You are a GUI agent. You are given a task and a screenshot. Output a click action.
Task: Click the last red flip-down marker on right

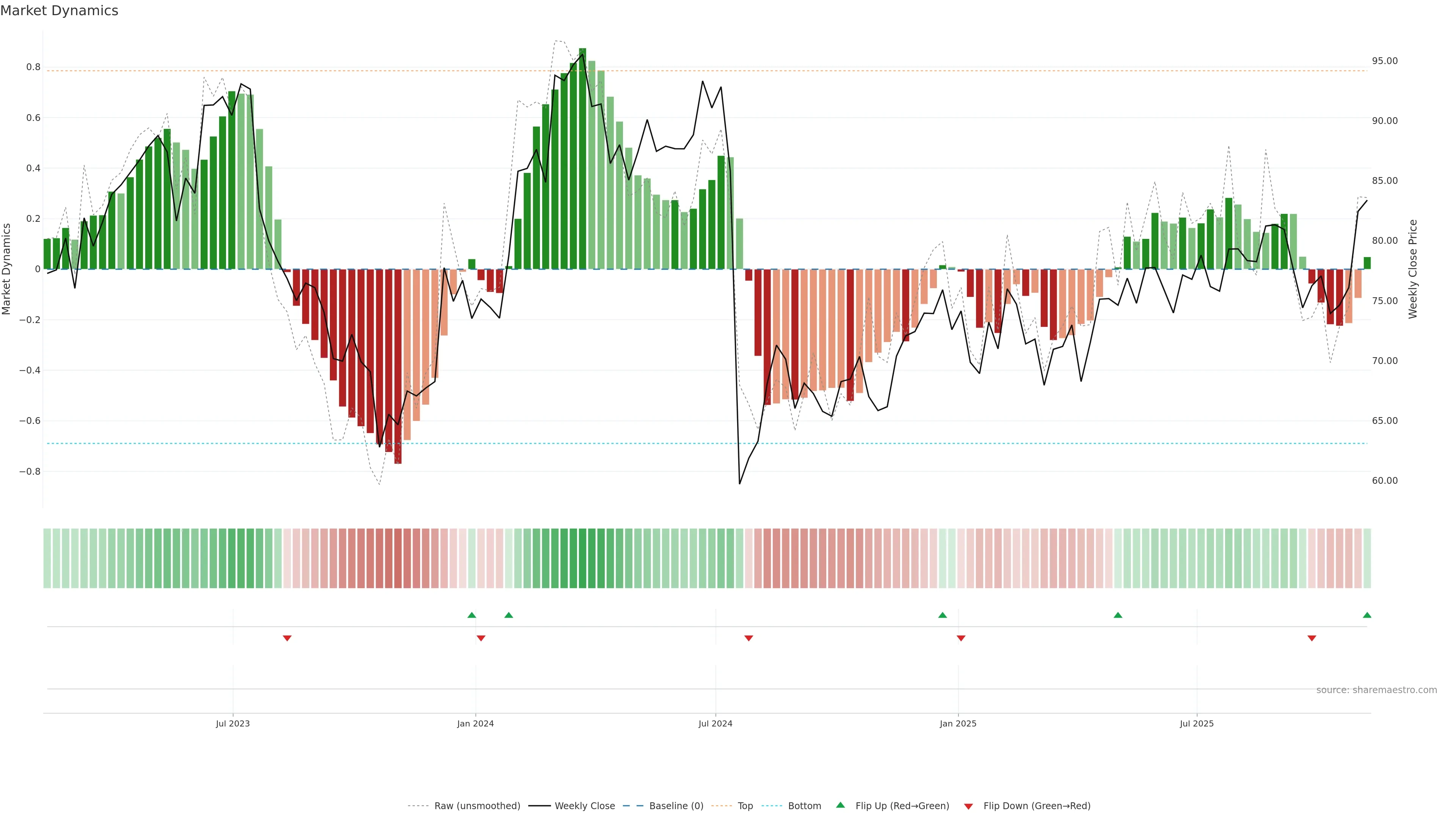(x=1312, y=638)
